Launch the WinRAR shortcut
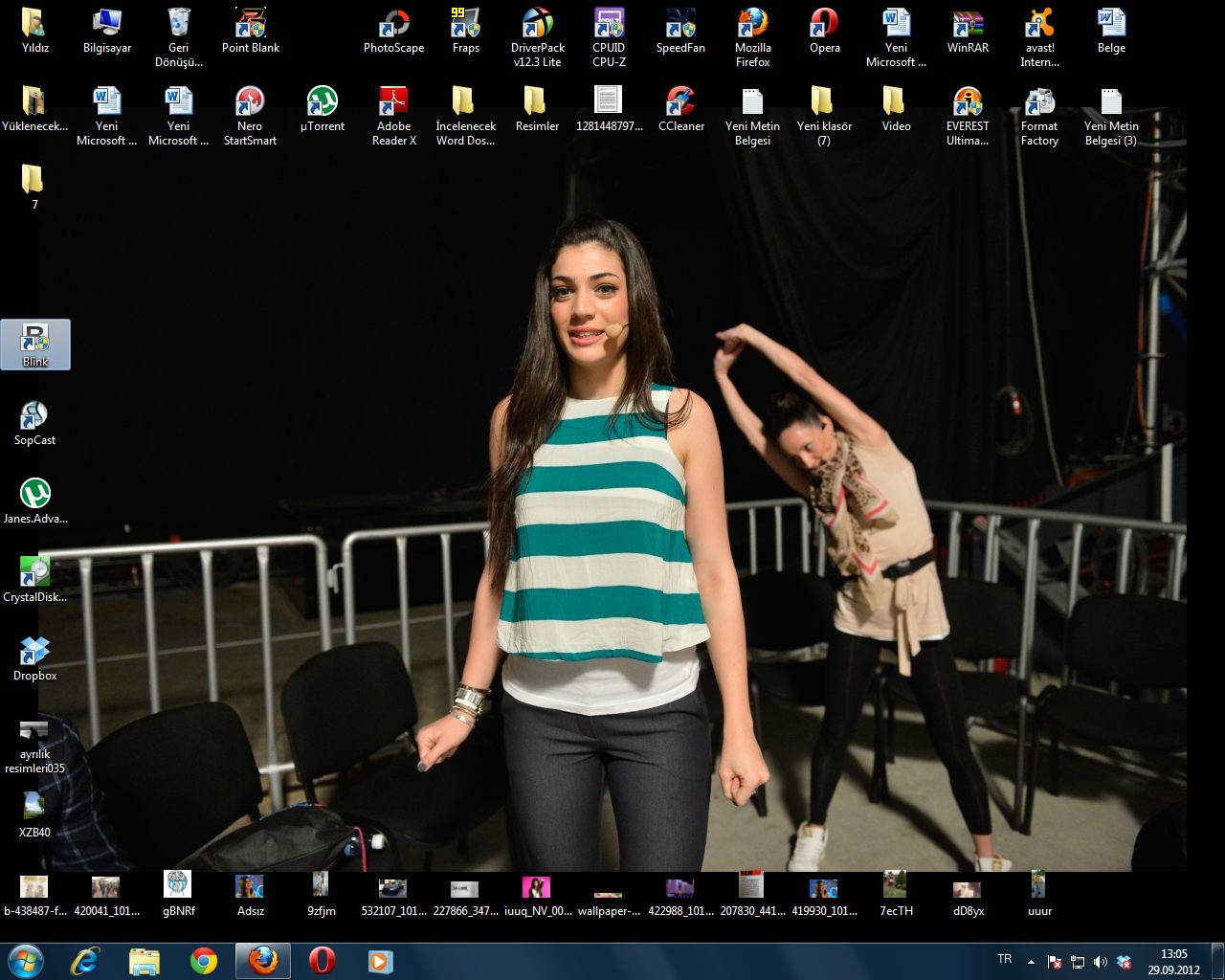This screenshot has width=1225, height=980. pyautogui.click(x=968, y=30)
